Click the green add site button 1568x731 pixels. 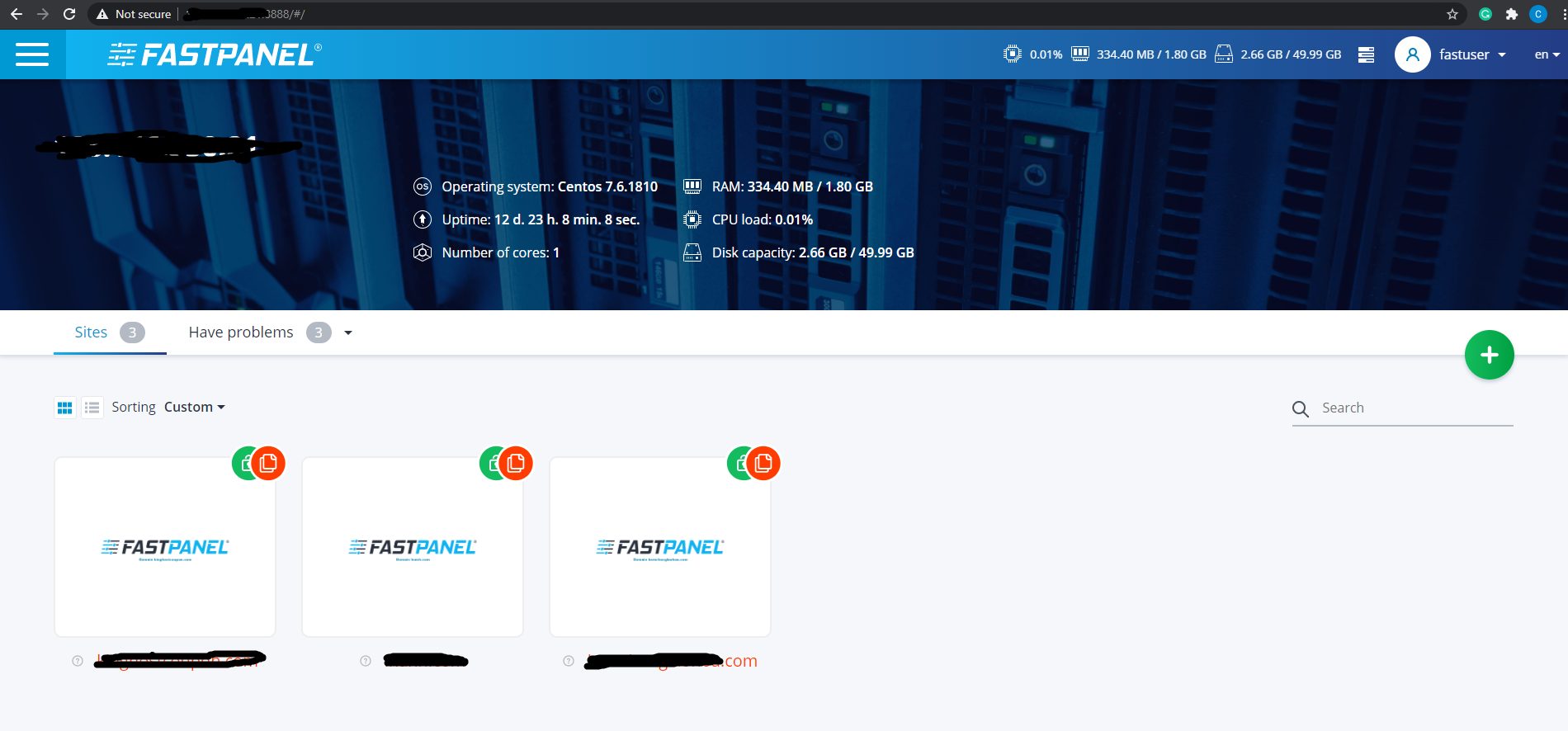1489,355
